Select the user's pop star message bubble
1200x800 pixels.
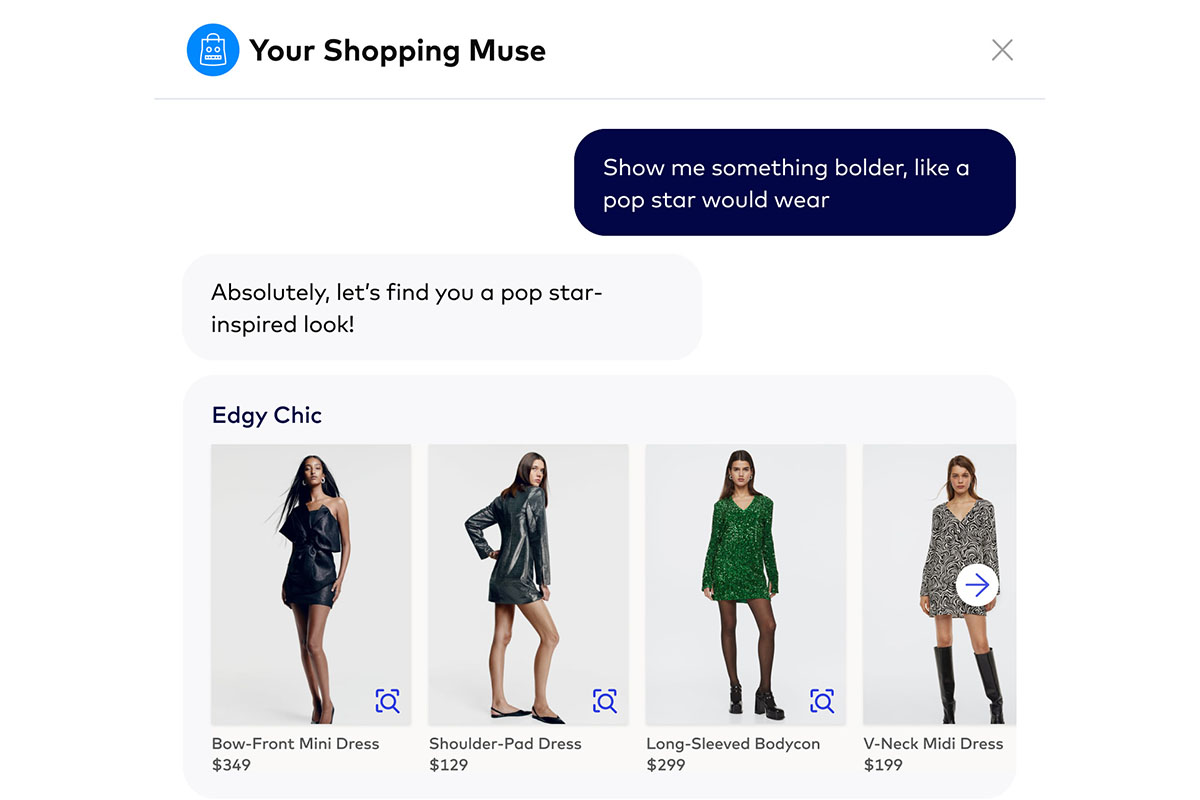coord(794,182)
